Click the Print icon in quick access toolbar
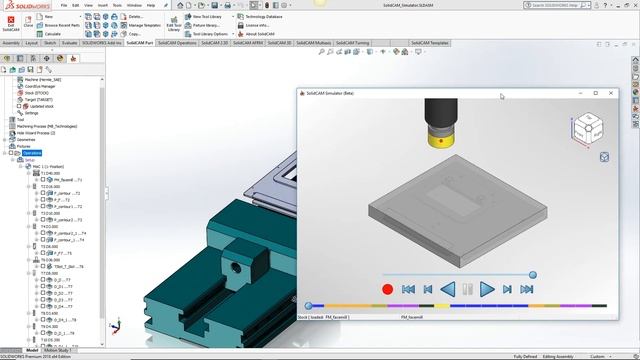Viewport: 640px width, 360px height. 227,5
